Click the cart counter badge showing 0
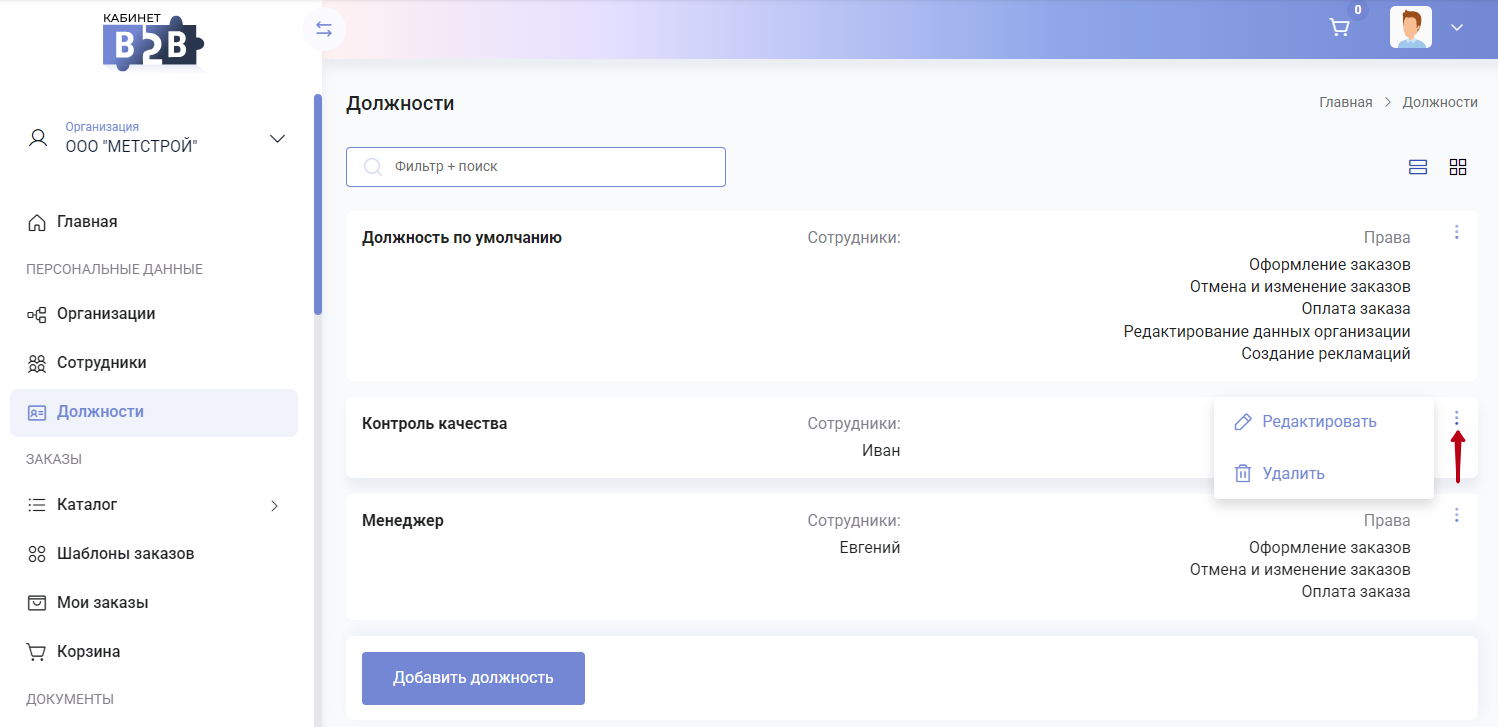The image size is (1498, 727). [1358, 11]
